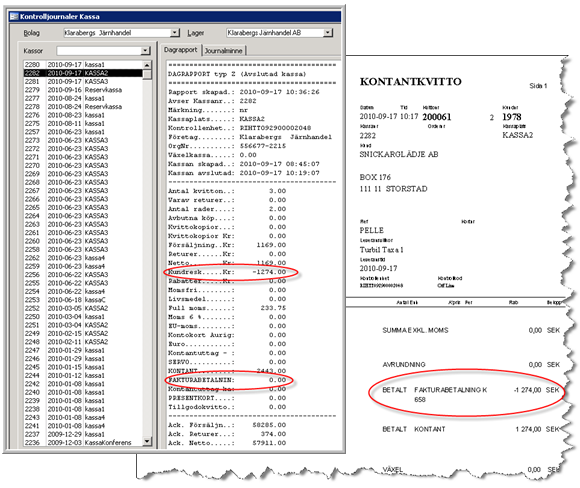
Task: Choose row 2236 KassaKonferens
Action: coord(83,442)
